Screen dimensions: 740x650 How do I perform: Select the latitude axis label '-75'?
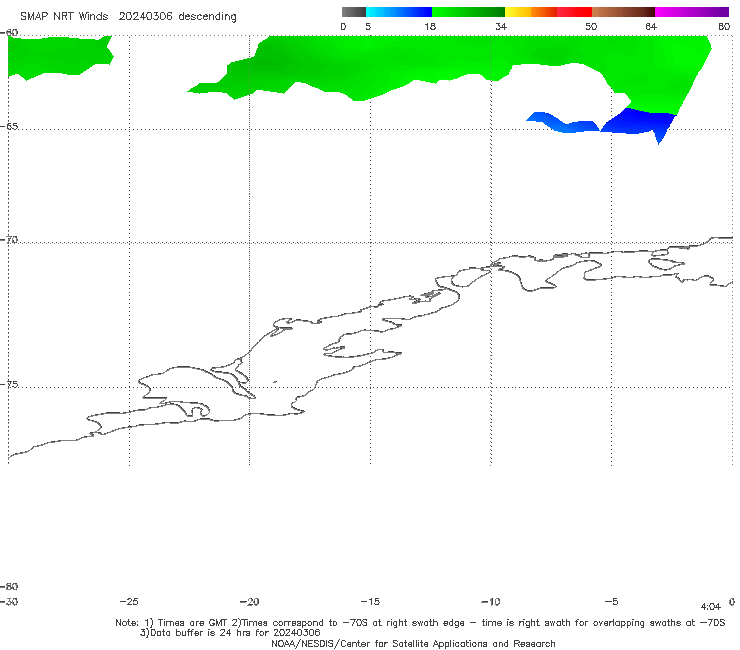coord(9,384)
